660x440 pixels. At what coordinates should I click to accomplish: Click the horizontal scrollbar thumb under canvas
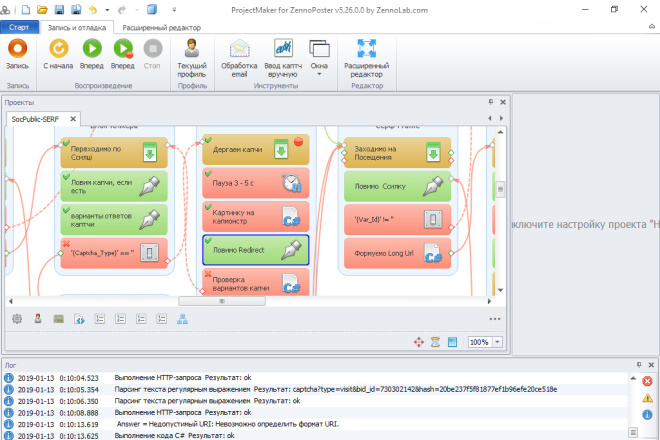222,301
